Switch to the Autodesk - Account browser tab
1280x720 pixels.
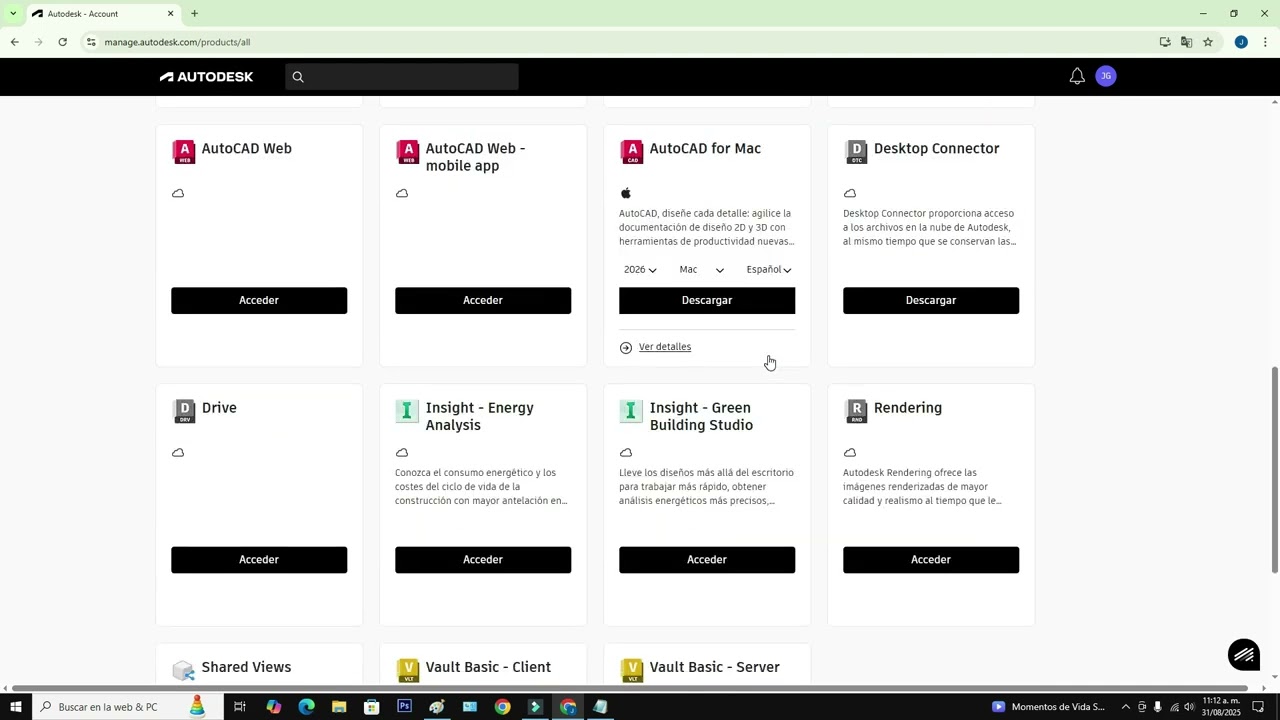coord(102,14)
